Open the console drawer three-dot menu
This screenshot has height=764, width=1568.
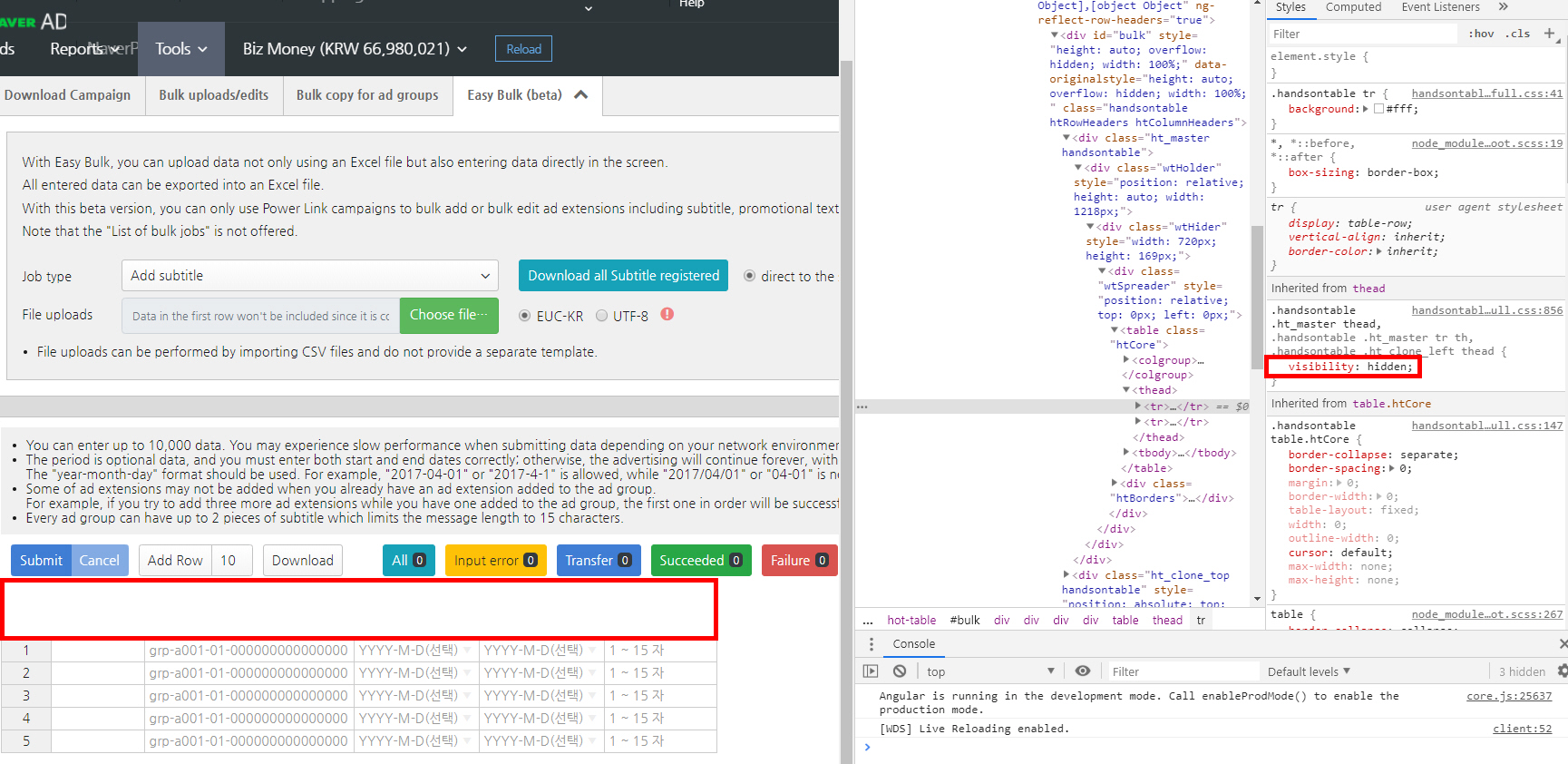(x=872, y=644)
